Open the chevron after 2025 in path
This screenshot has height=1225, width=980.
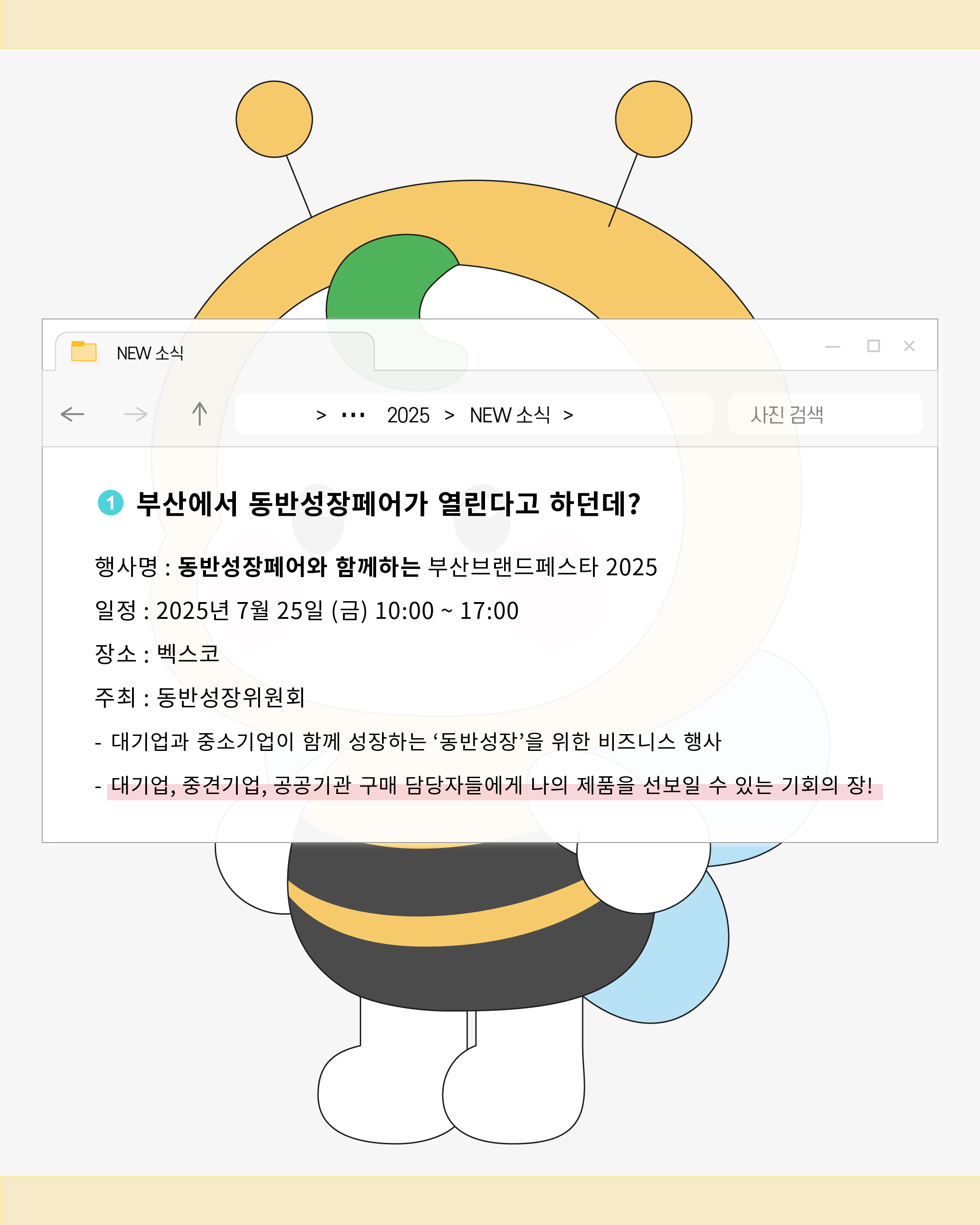pos(449,415)
